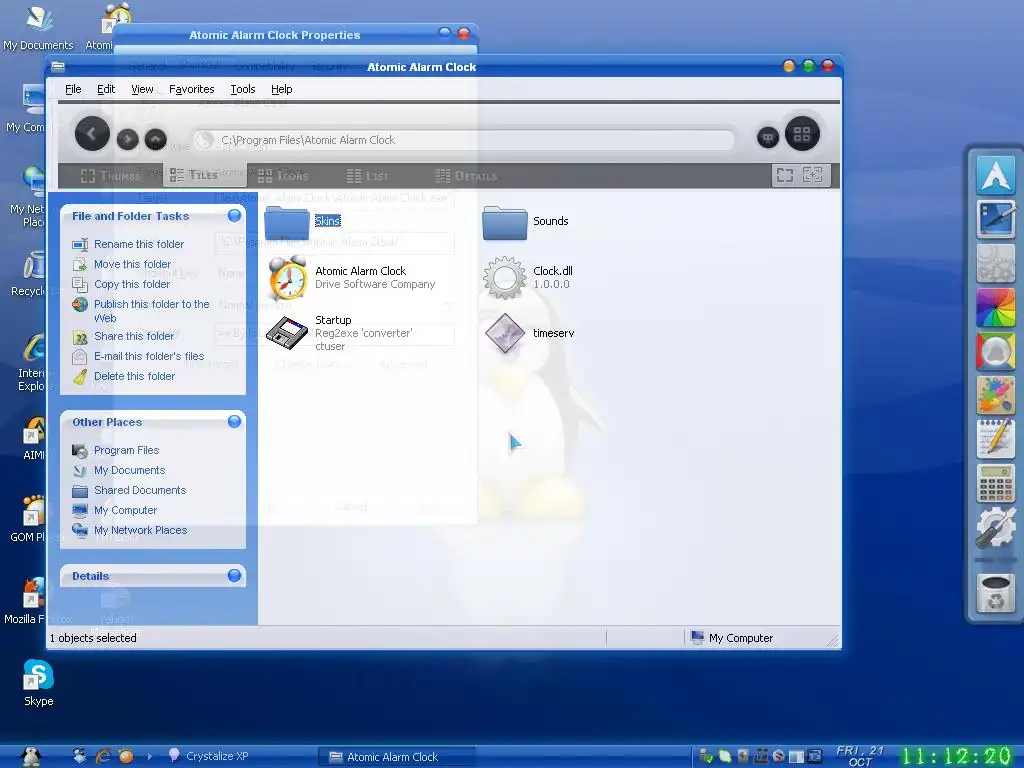This screenshot has height=768, width=1024.
Task: Collapse the File and Folder Tasks panel
Action: tap(234, 216)
